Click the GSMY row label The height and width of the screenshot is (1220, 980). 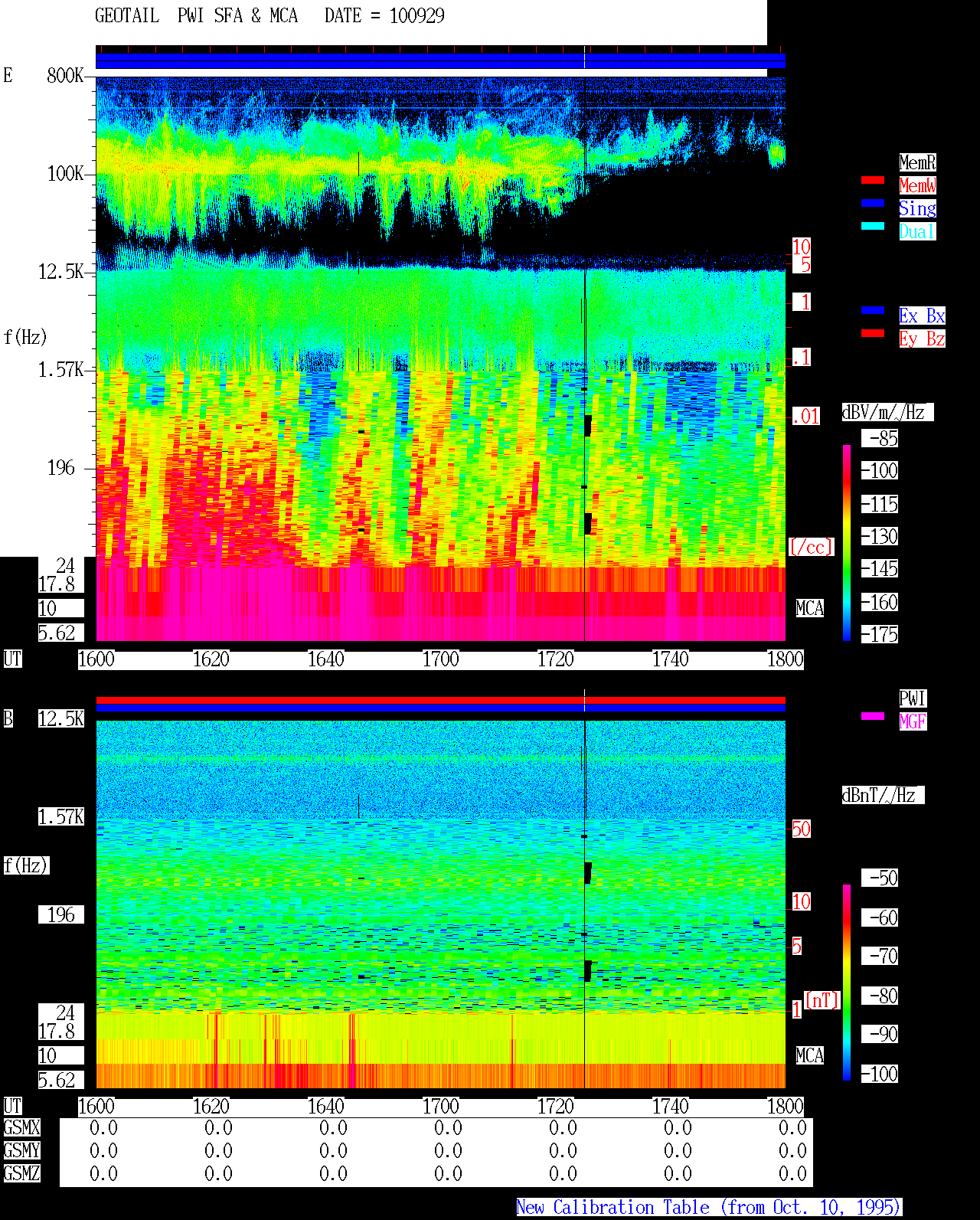pos(21,1150)
